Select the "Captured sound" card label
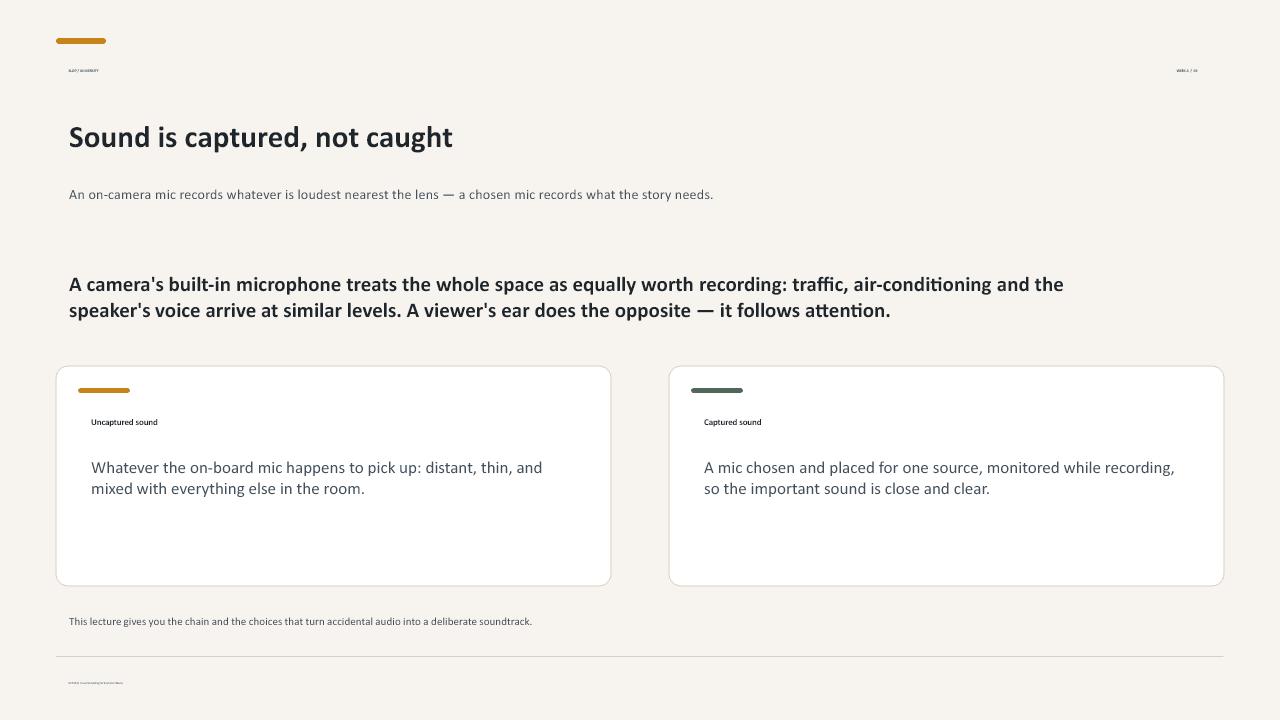1280x720 pixels. (x=732, y=422)
